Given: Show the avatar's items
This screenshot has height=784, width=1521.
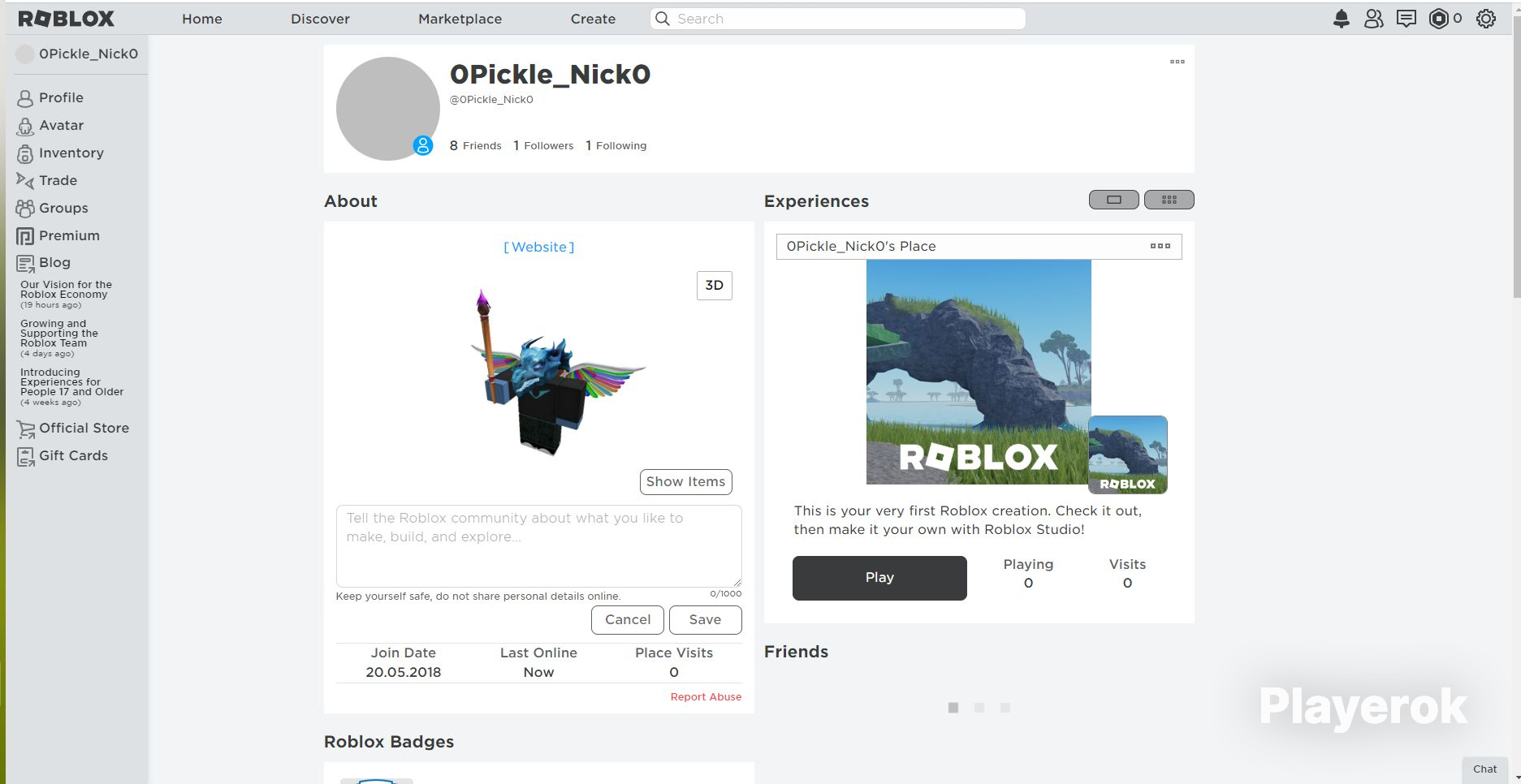Looking at the screenshot, I should pyautogui.click(x=685, y=482).
